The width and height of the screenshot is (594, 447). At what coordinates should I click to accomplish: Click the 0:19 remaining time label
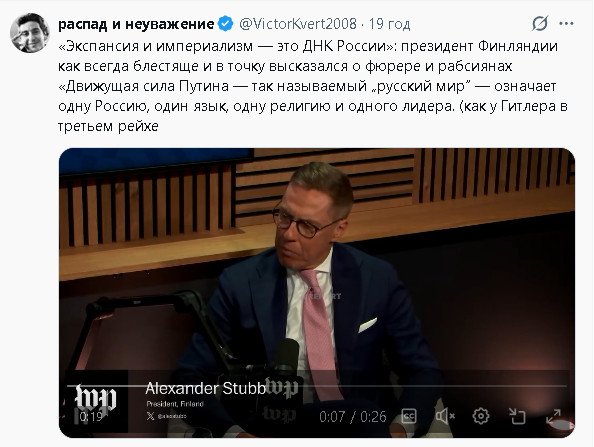pos(91,417)
